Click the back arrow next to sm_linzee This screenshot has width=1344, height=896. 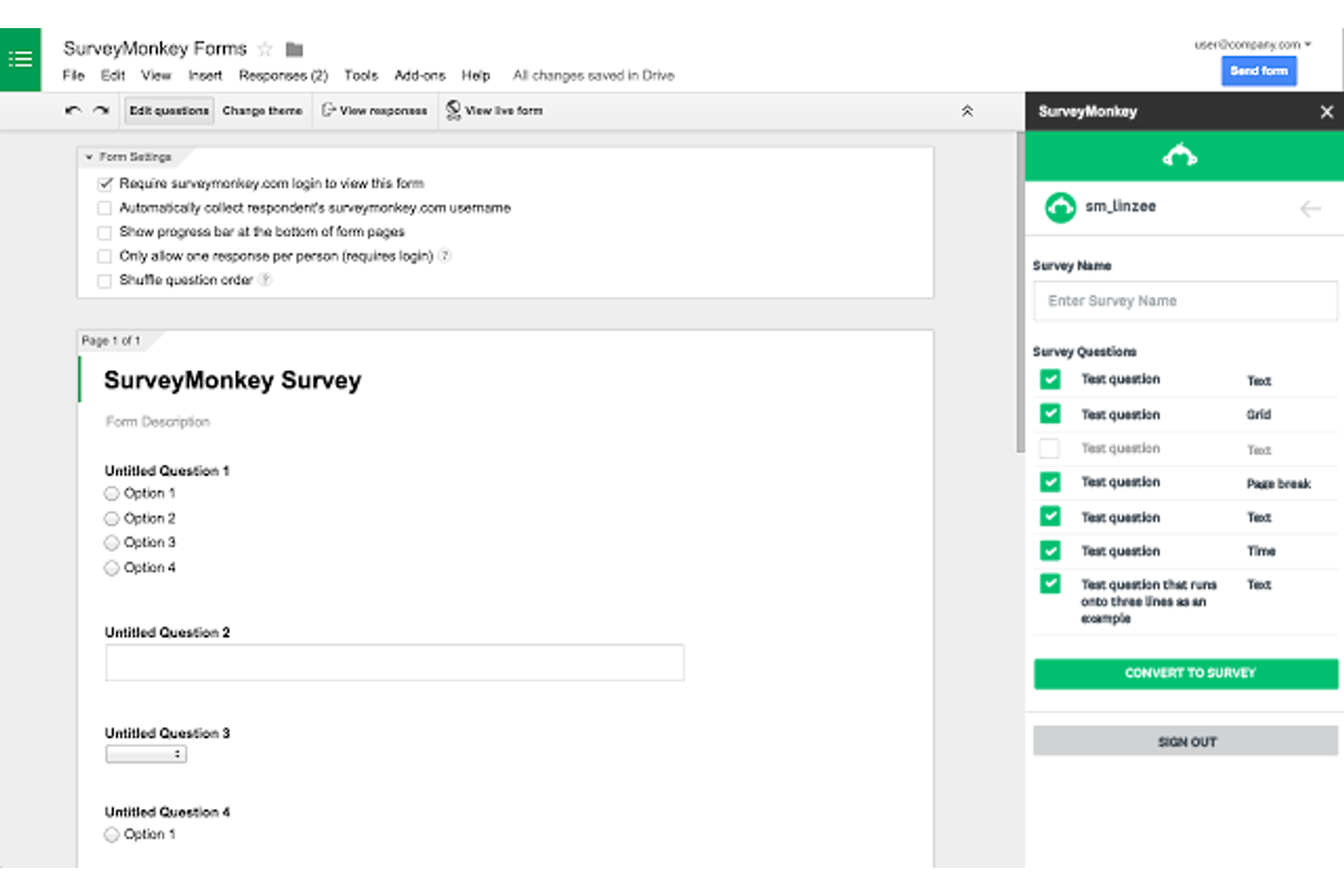(1310, 208)
